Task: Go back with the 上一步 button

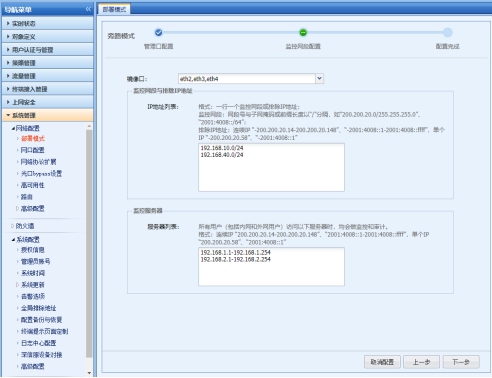Action: (422, 362)
